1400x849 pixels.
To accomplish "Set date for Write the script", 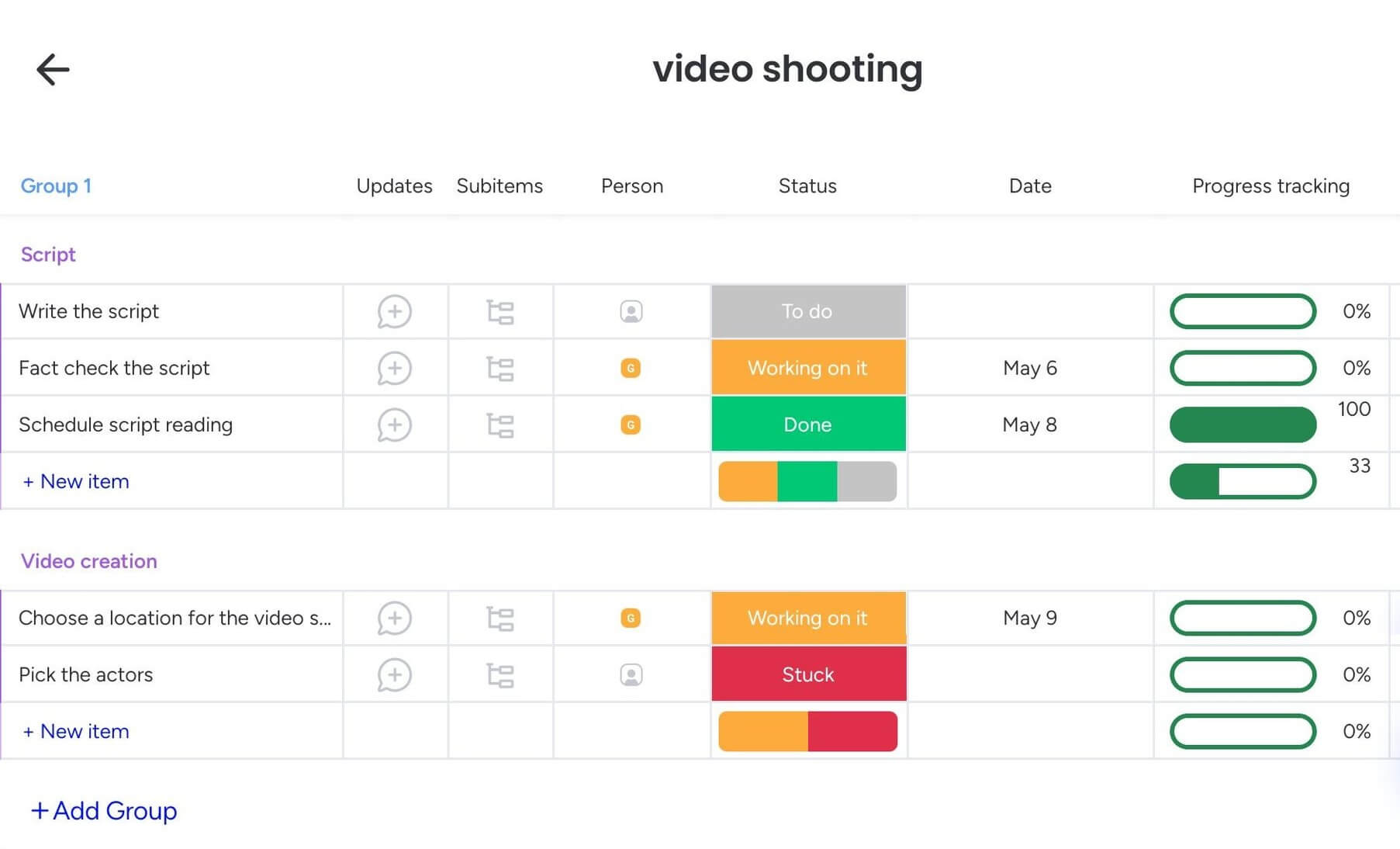I will pyautogui.click(x=1030, y=312).
